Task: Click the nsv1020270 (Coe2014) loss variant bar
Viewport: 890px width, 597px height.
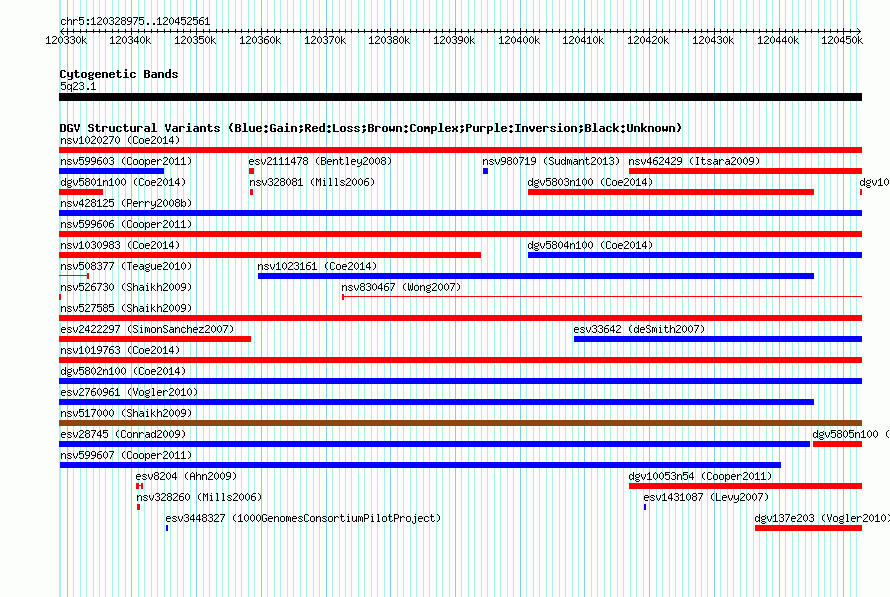Action: click(460, 150)
